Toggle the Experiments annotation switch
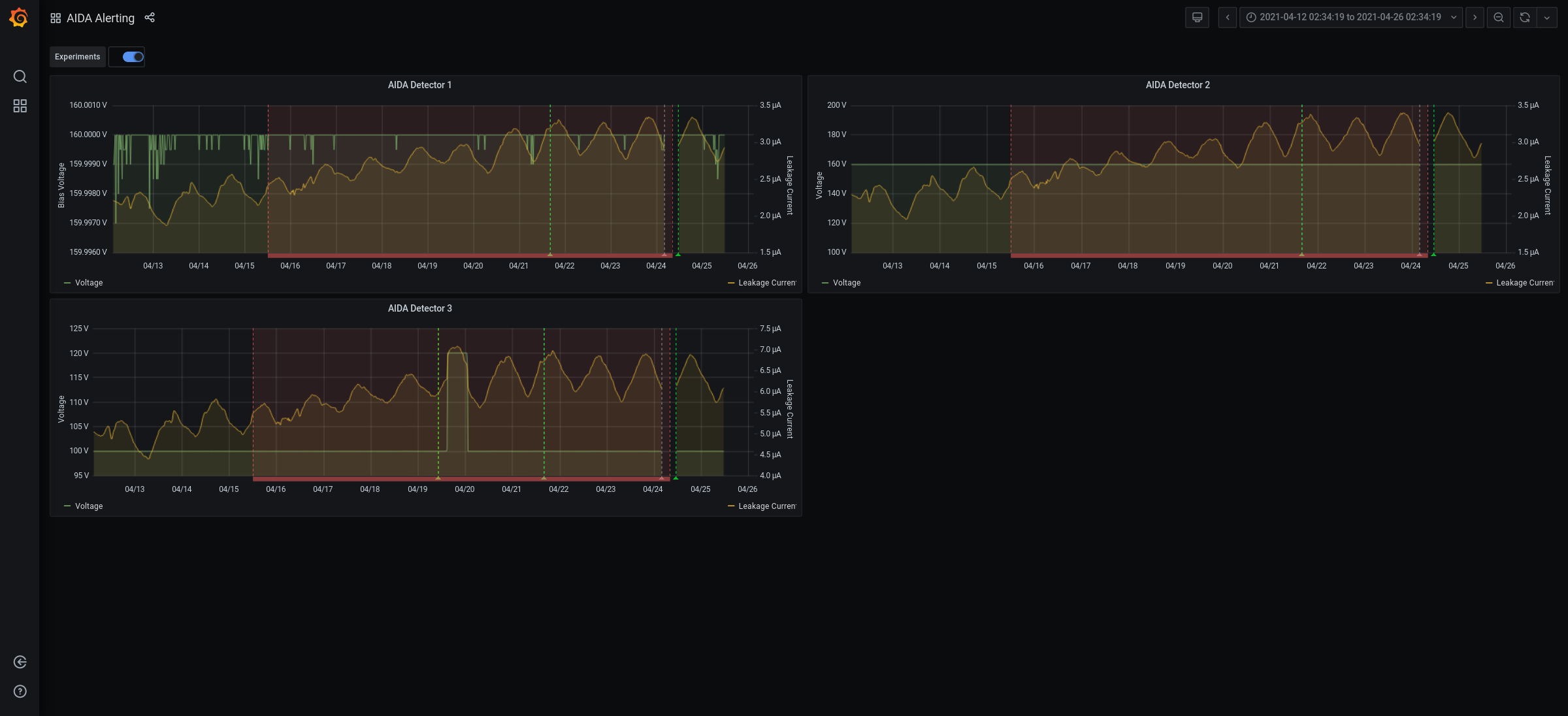Screen dimensions: 1568x716 [133, 57]
